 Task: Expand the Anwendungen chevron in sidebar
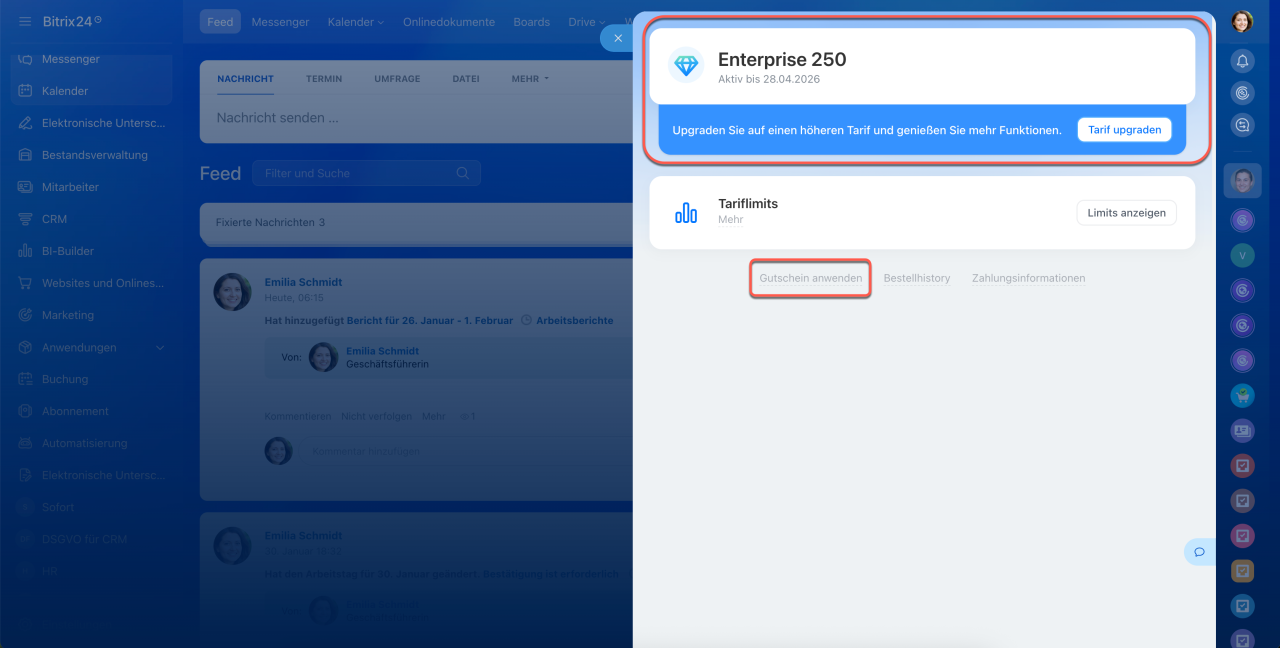point(160,347)
